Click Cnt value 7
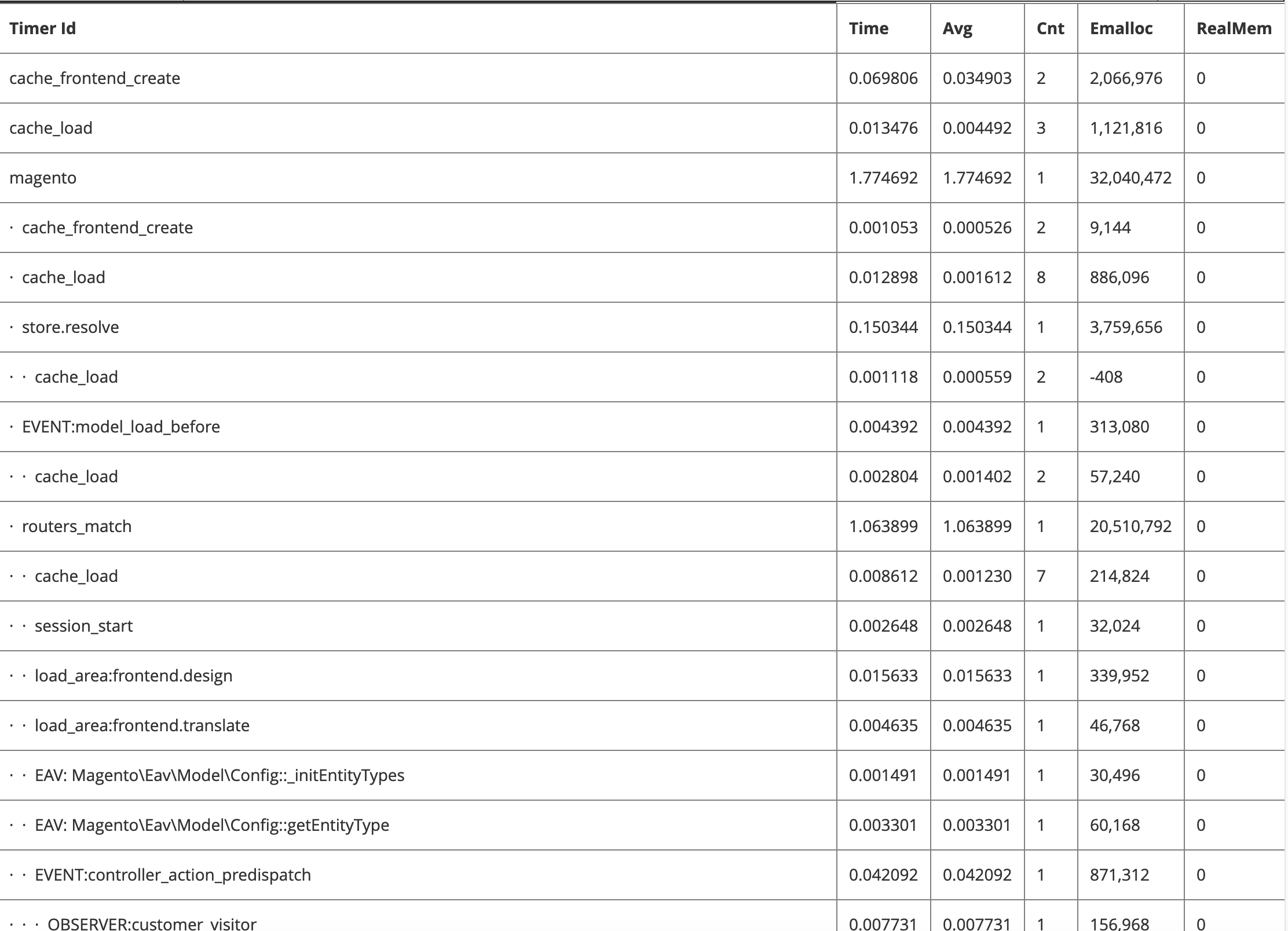The image size is (1288, 931). coord(1041,576)
